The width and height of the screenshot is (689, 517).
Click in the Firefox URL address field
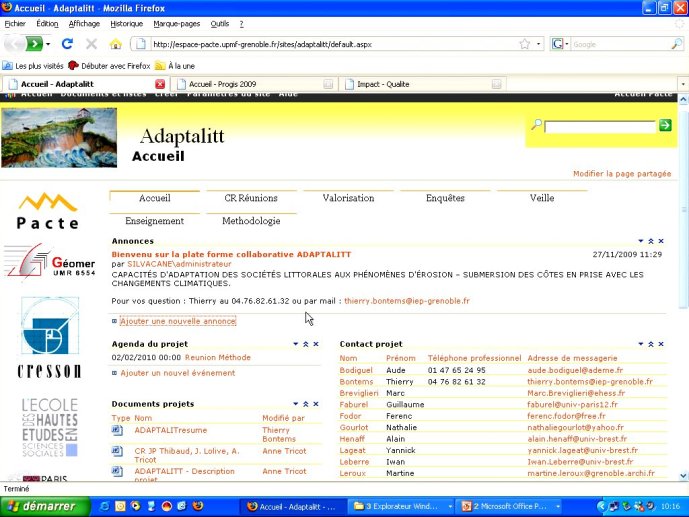334,44
